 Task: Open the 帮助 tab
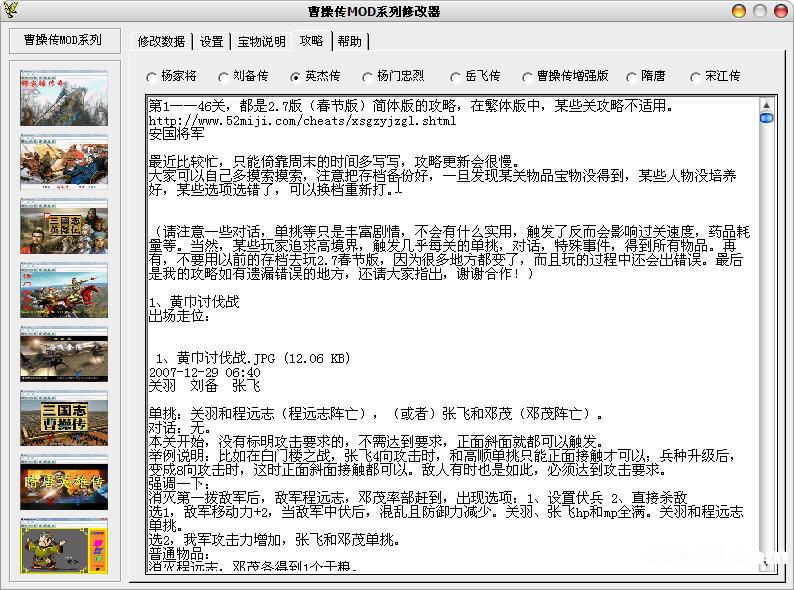click(349, 42)
